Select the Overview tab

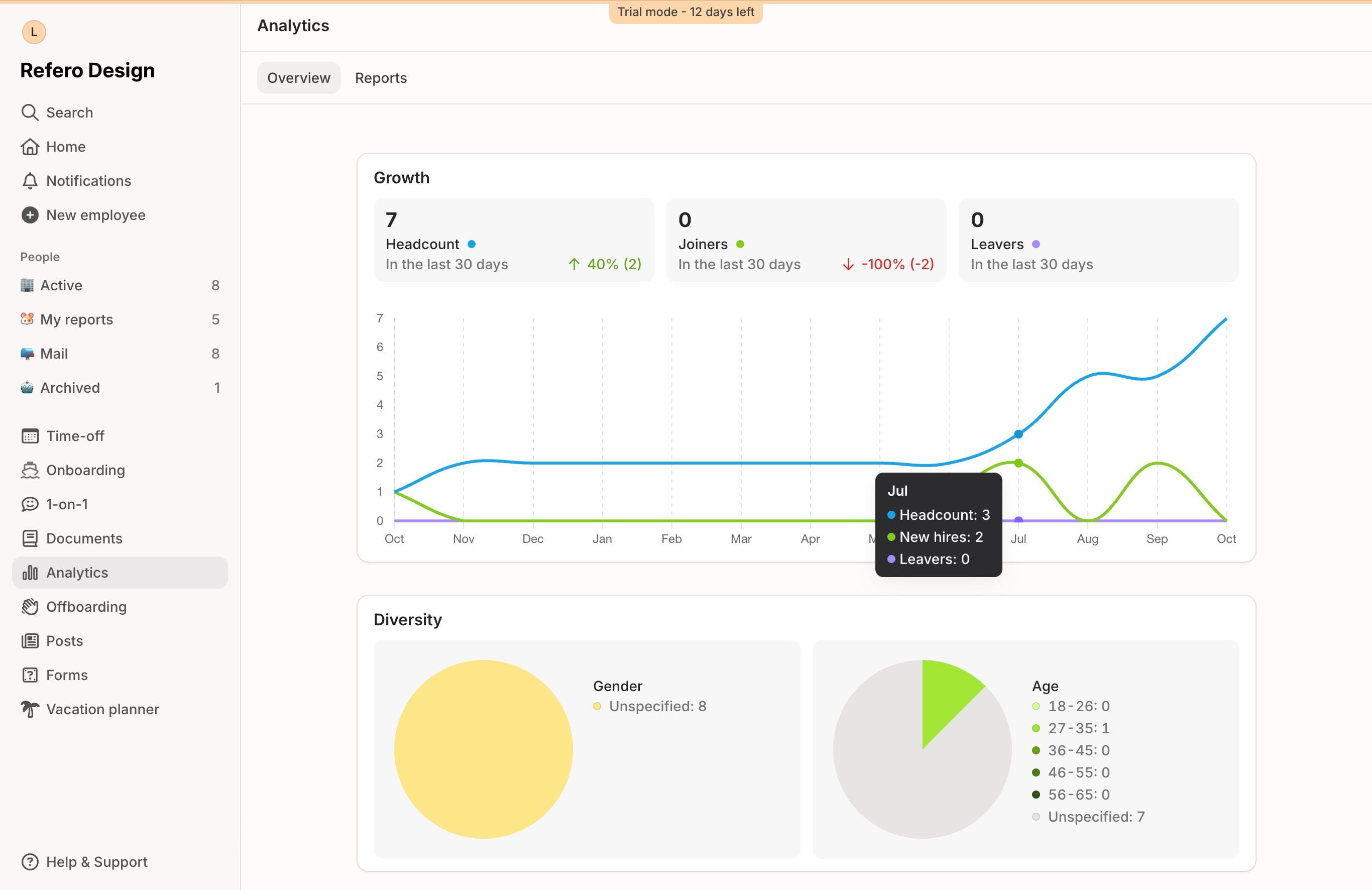(x=299, y=78)
